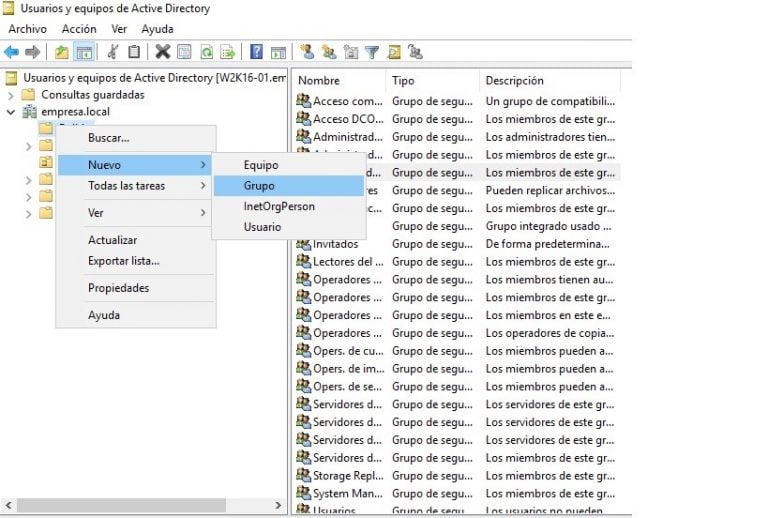Choose Usuario from the Nuevo submenu

pyautogui.click(x=289, y=227)
